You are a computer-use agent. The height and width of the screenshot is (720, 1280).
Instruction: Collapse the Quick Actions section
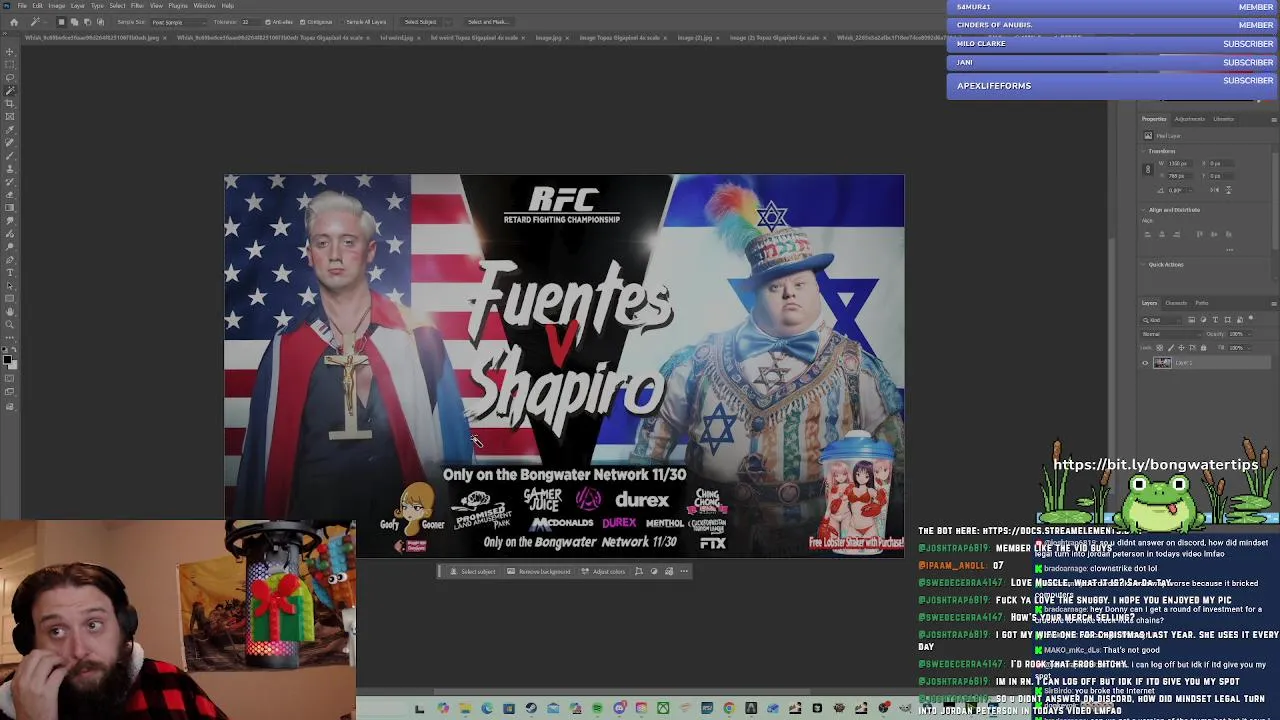[x=1145, y=264]
